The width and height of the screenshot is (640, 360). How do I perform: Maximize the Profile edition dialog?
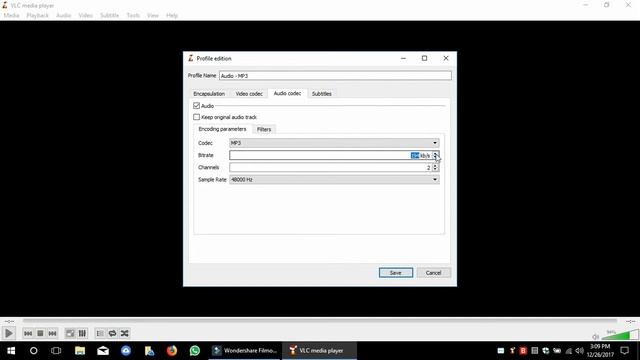(x=424, y=58)
